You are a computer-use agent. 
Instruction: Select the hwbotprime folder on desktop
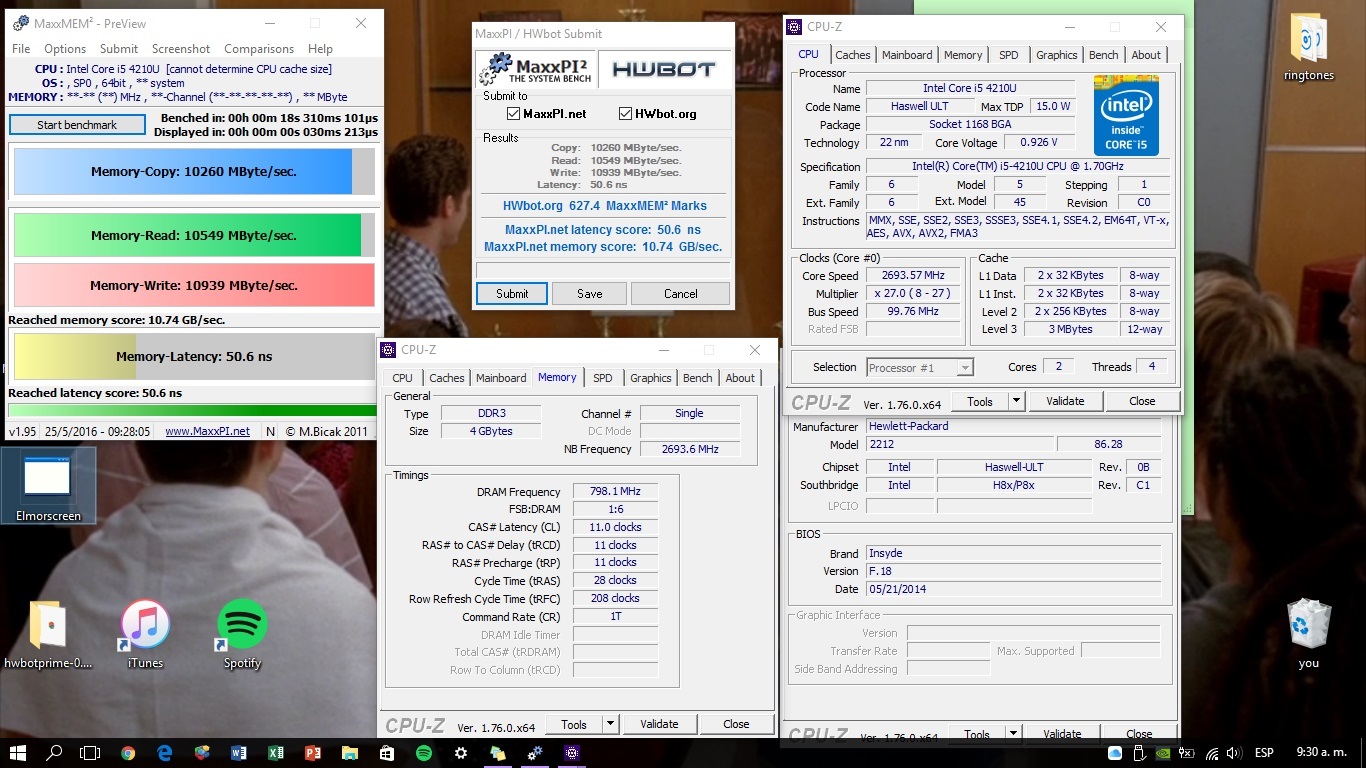[x=48, y=633]
